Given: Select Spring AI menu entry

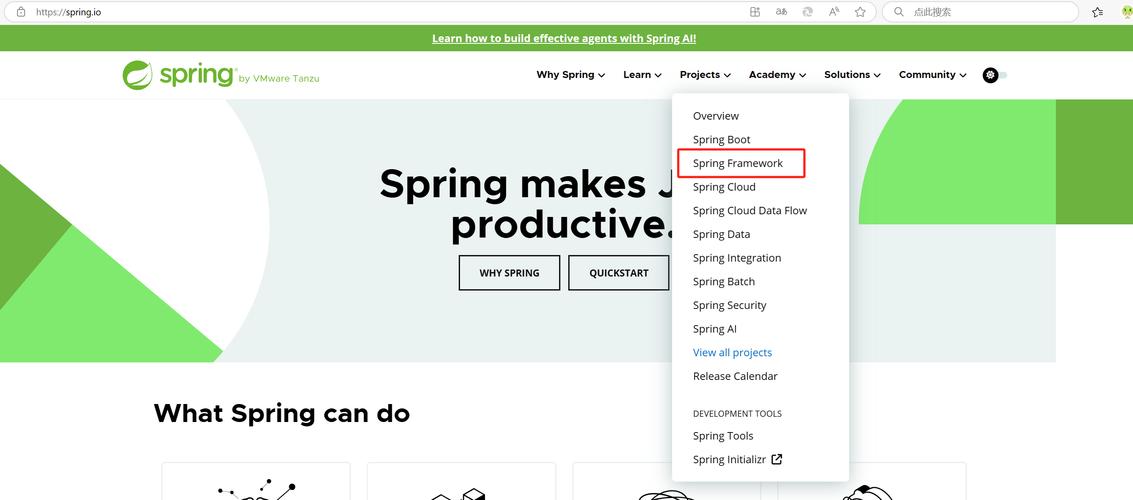Looking at the screenshot, I should (x=715, y=329).
